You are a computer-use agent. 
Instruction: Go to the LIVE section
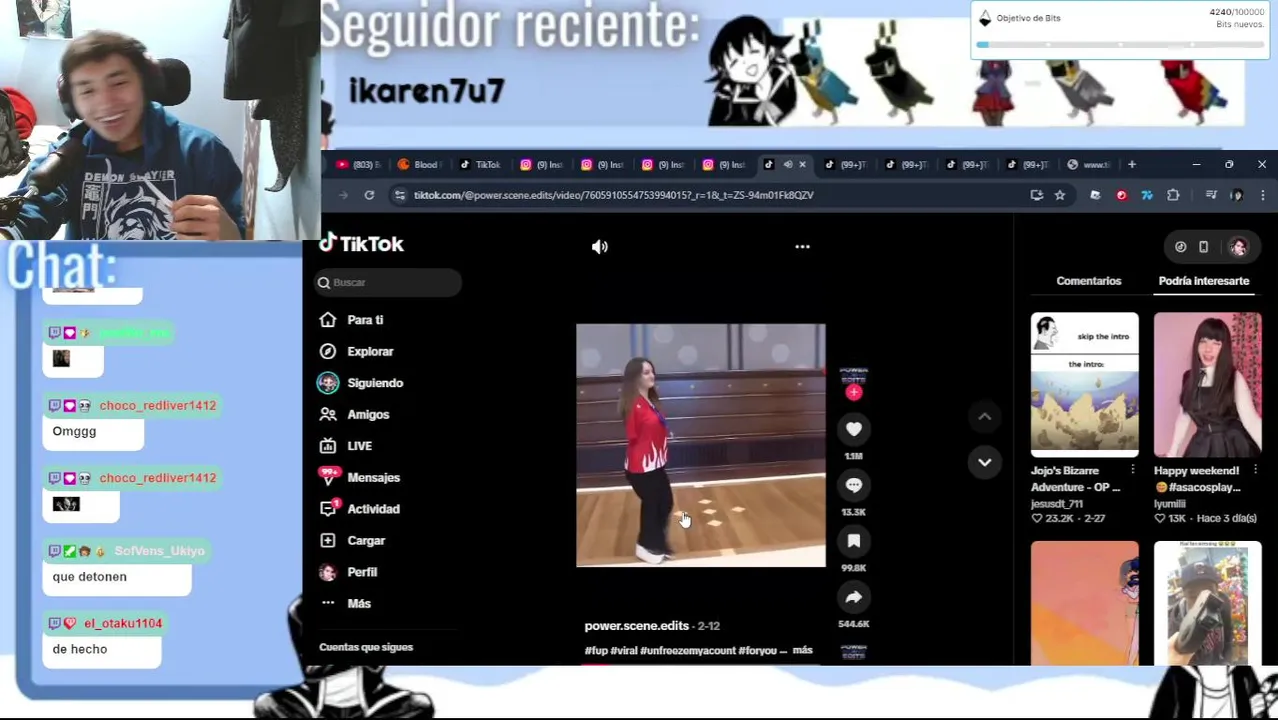[359, 446]
